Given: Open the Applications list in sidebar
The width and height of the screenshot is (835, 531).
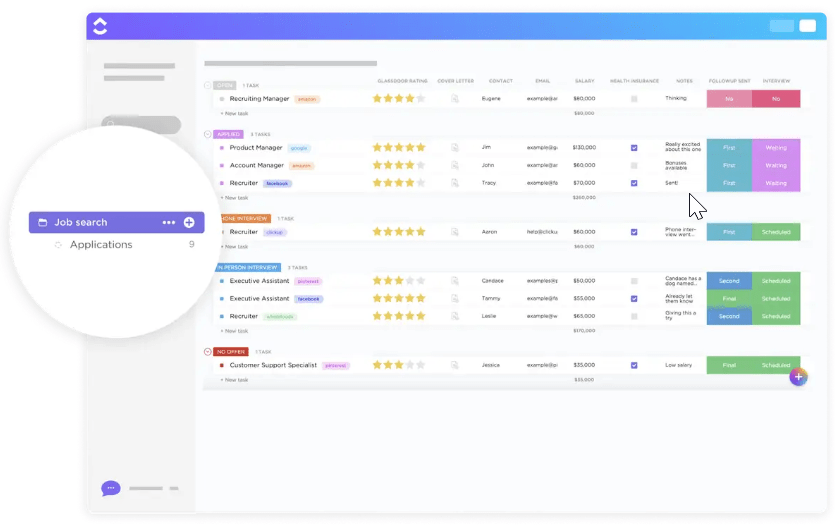Looking at the screenshot, I should (x=101, y=244).
